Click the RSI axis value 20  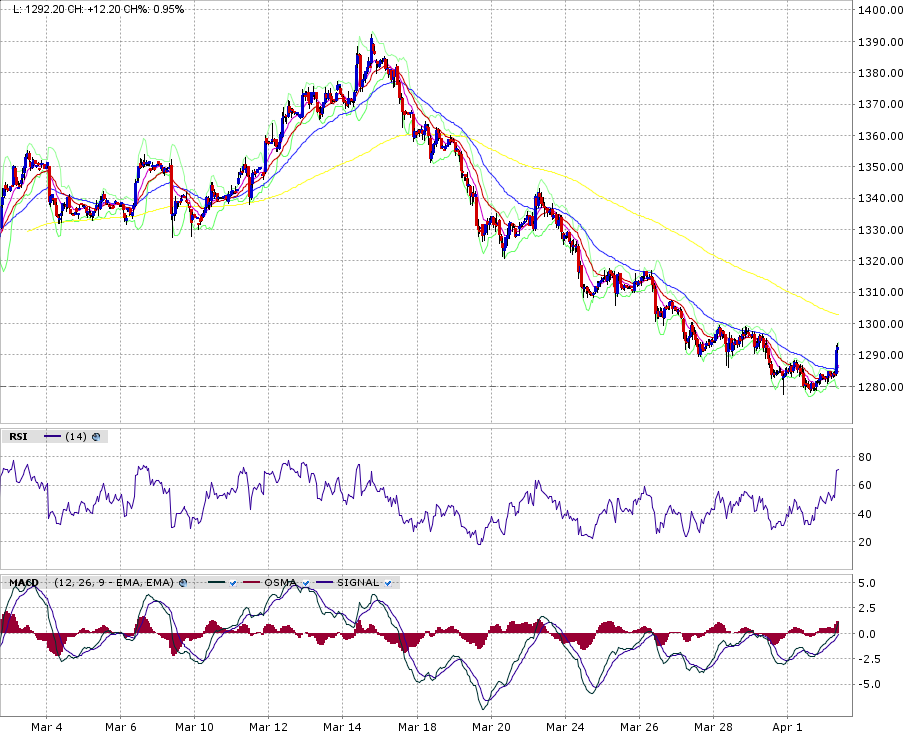(865, 542)
